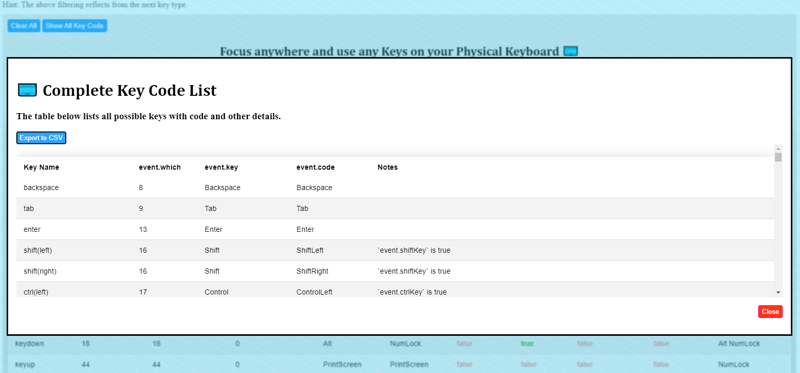Click Backspace in event.code column

click(314, 188)
